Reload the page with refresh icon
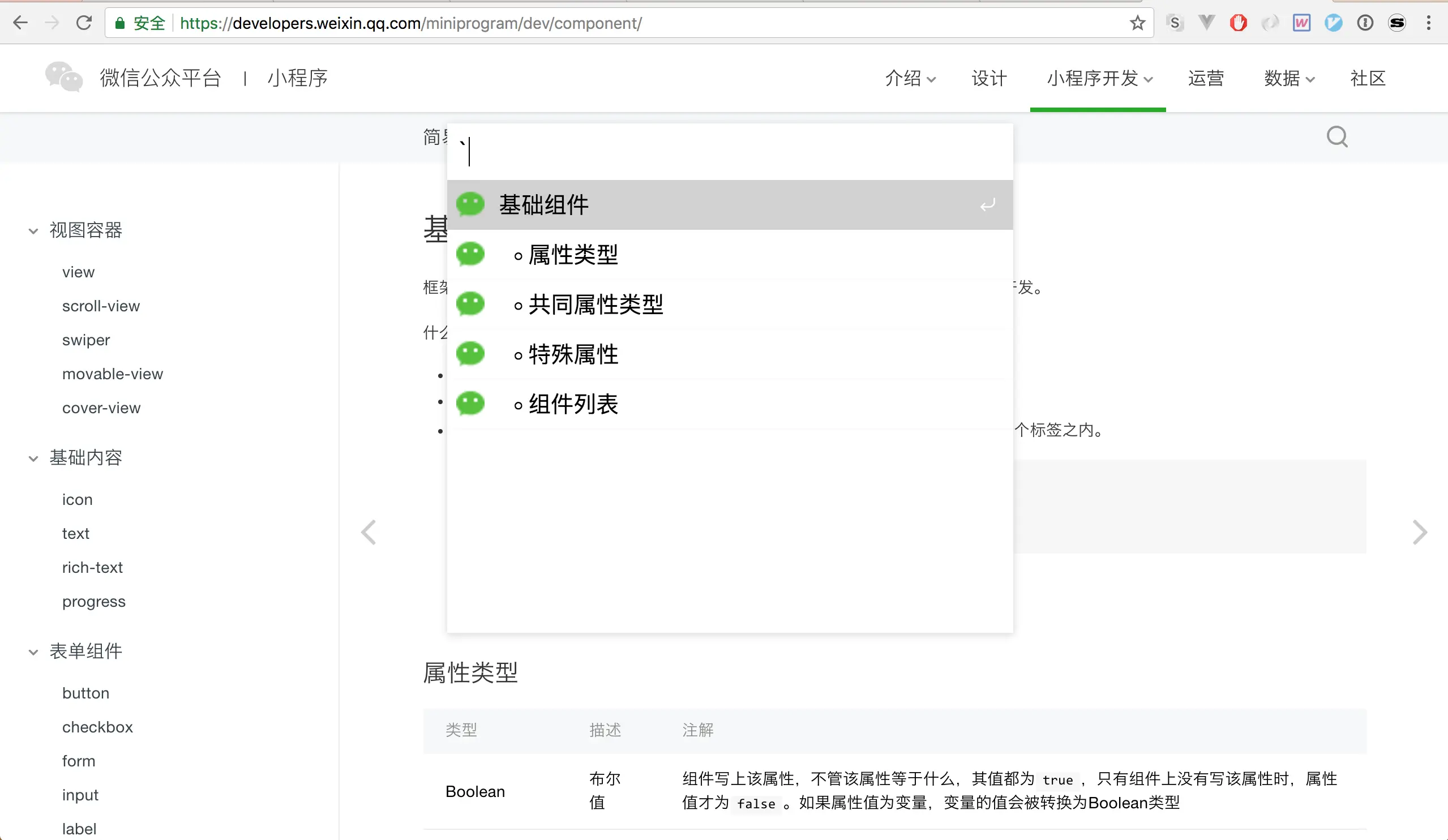Viewport: 1448px width, 840px height. tap(84, 23)
